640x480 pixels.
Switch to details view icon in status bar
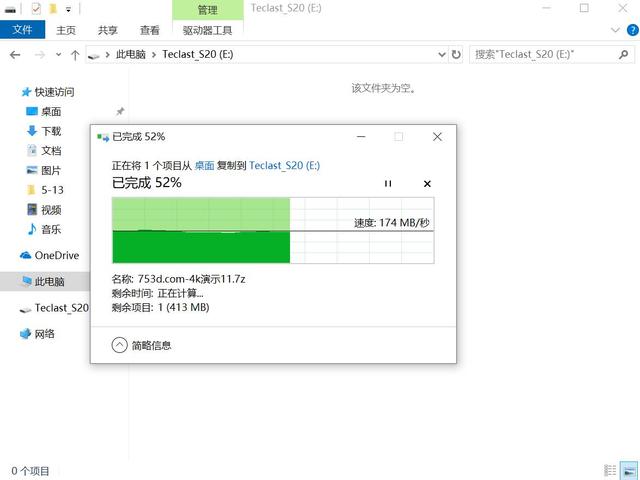coord(610,470)
